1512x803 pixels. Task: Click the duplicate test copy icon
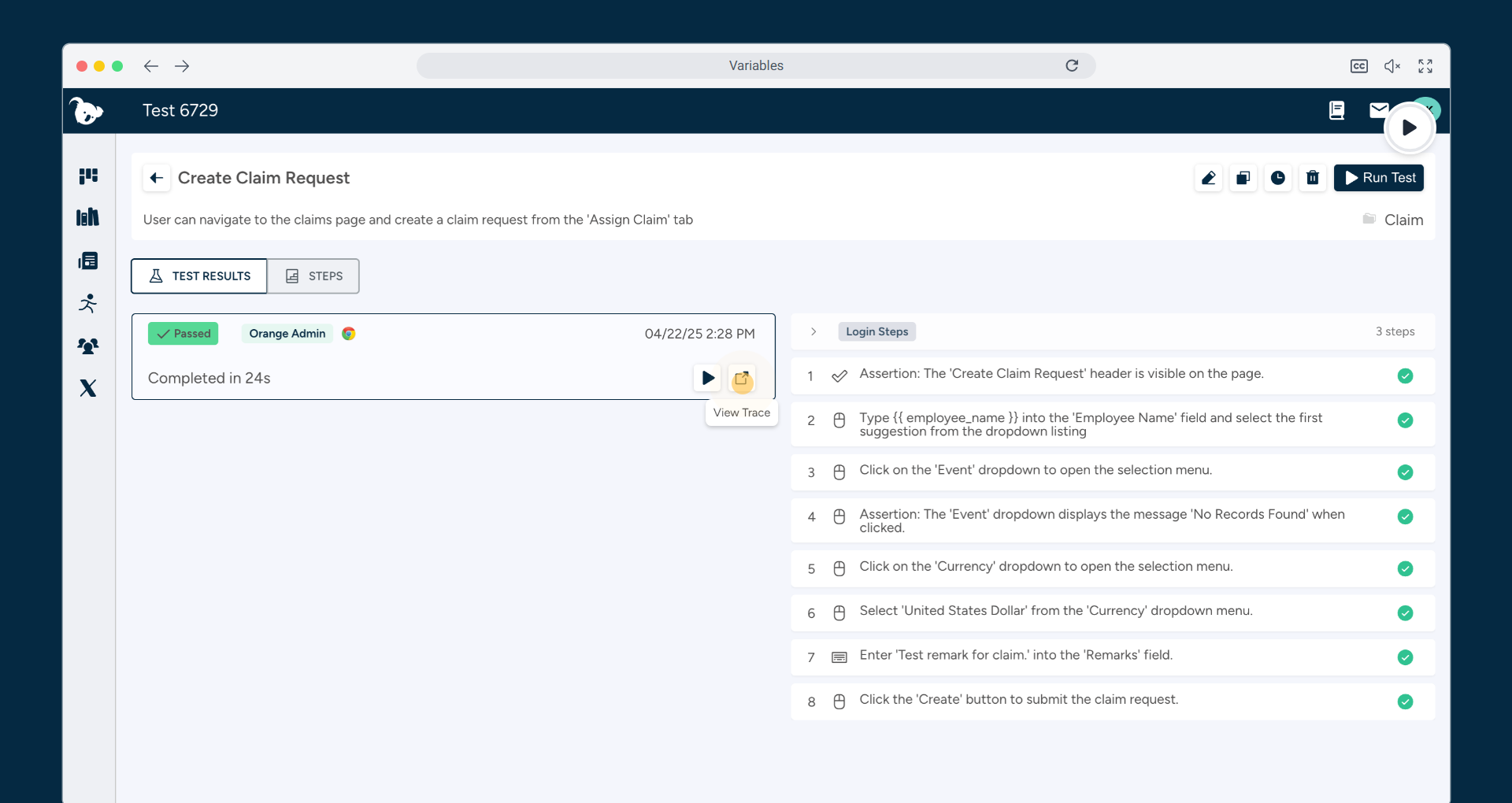pyautogui.click(x=1243, y=178)
